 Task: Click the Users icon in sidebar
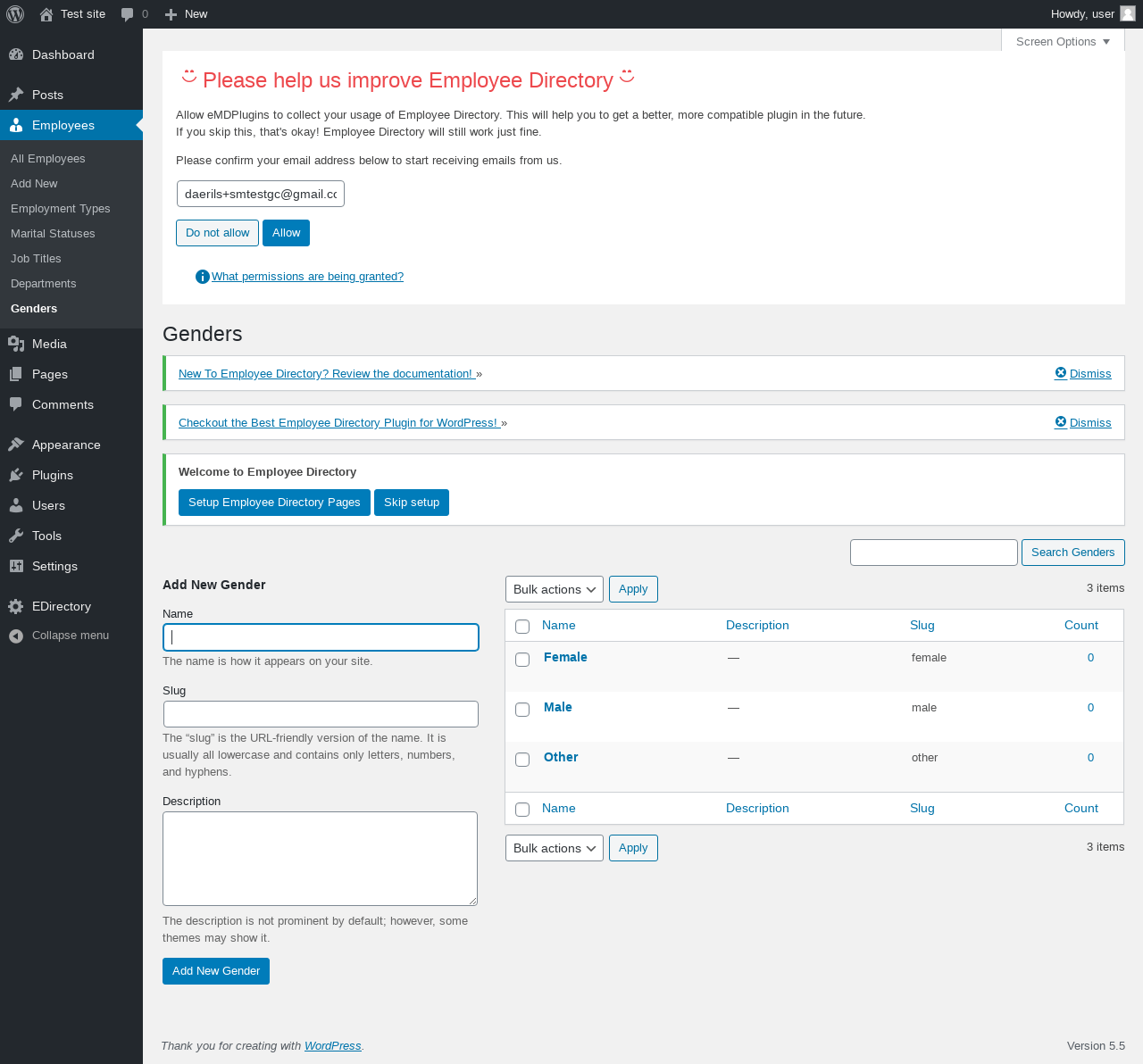(x=16, y=505)
